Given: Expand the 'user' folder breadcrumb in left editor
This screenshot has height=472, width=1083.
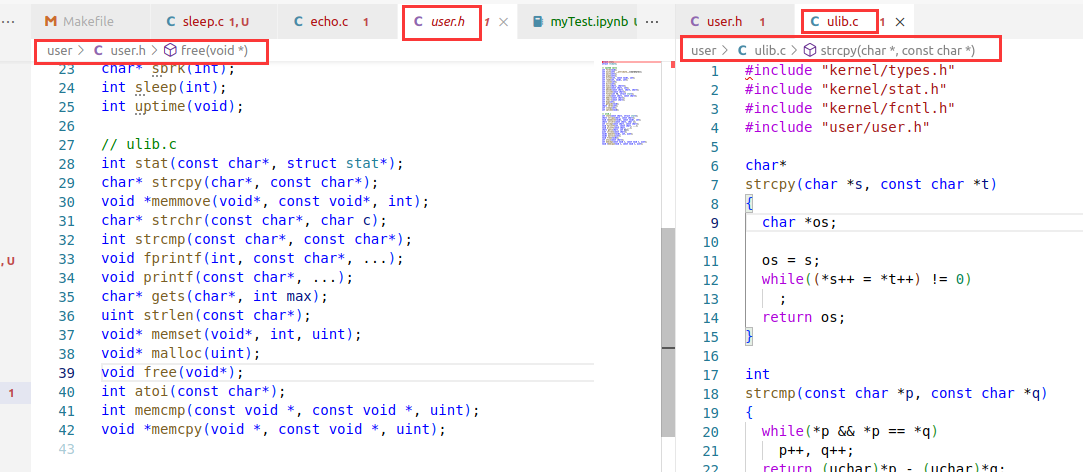Looking at the screenshot, I should point(60,50).
